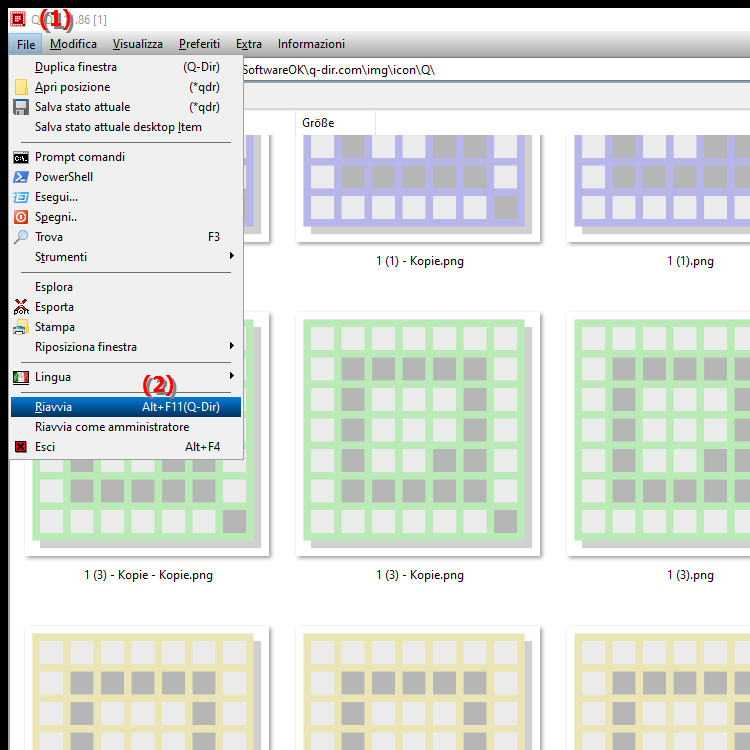Click the command prompt icon
This screenshot has height=750, width=750.
pyautogui.click(x=21, y=157)
